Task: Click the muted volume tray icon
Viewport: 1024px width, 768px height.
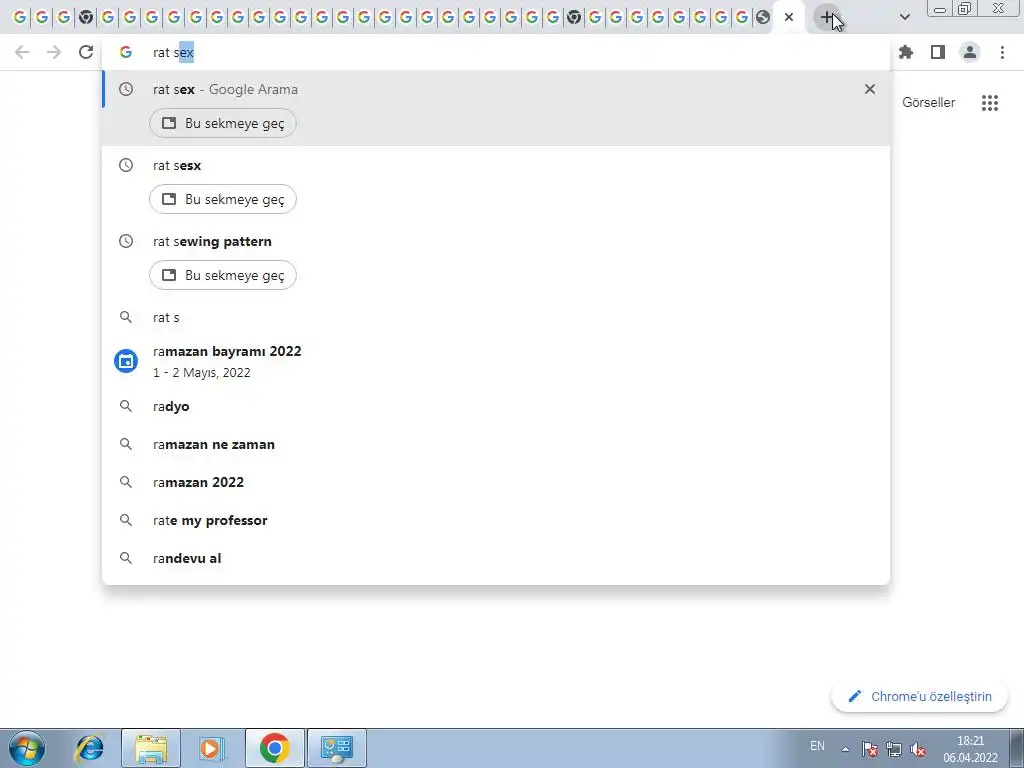Action: pyautogui.click(x=918, y=749)
